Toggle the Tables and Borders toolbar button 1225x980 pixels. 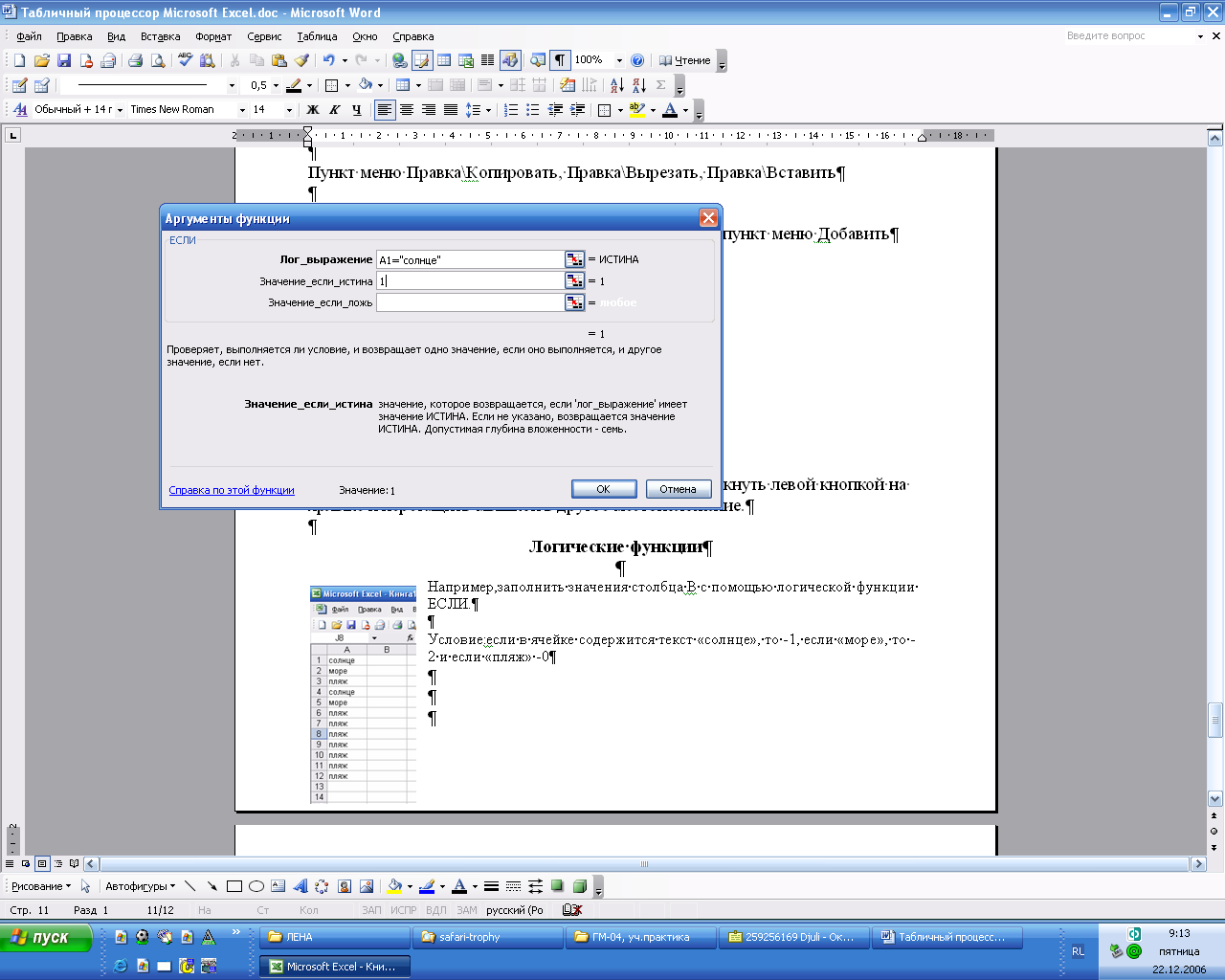tap(422, 60)
